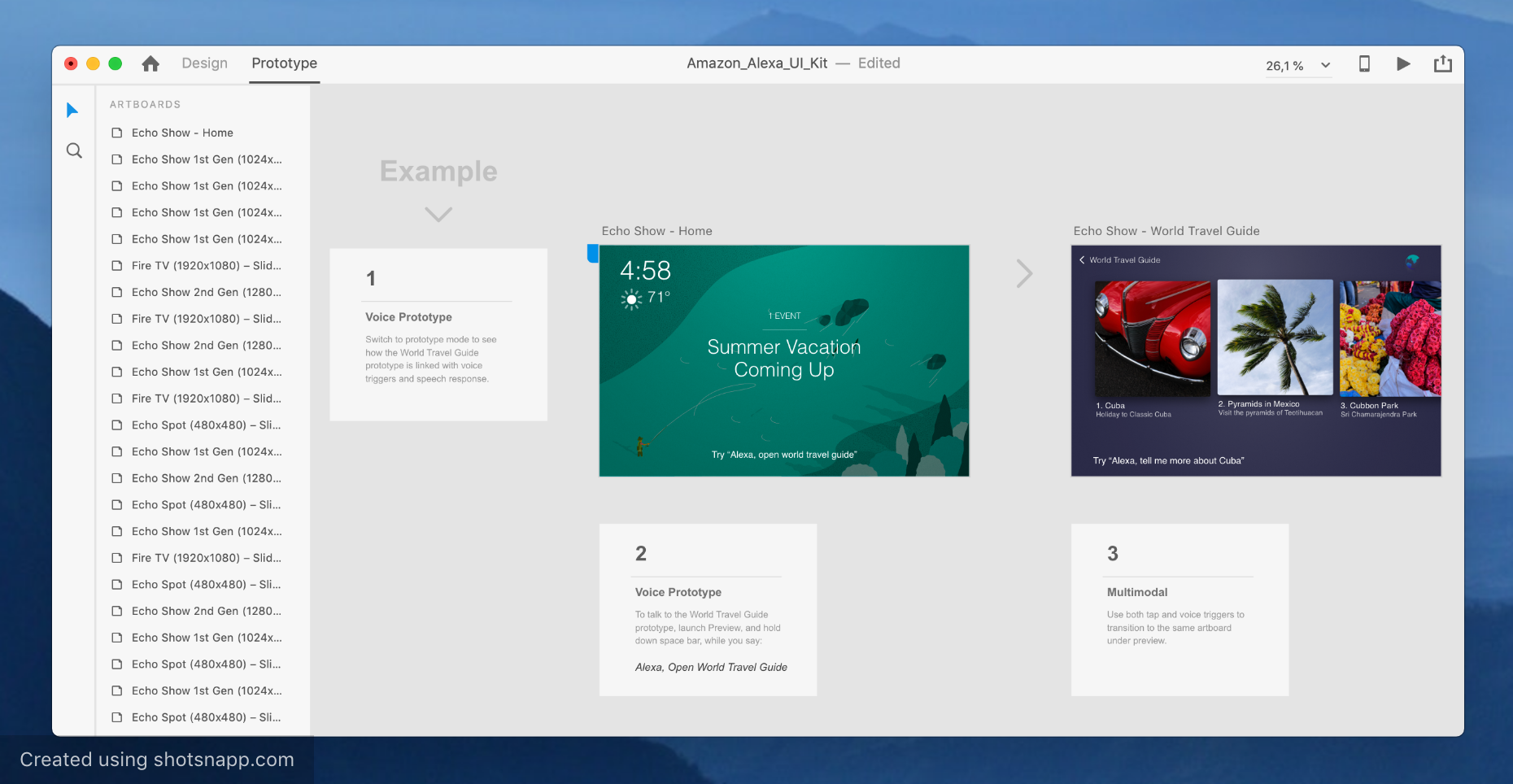The height and width of the screenshot is (784, 1513).
Task: Click the Sri Chamarajendra Park subtitle
Action: pos(1379,415)
